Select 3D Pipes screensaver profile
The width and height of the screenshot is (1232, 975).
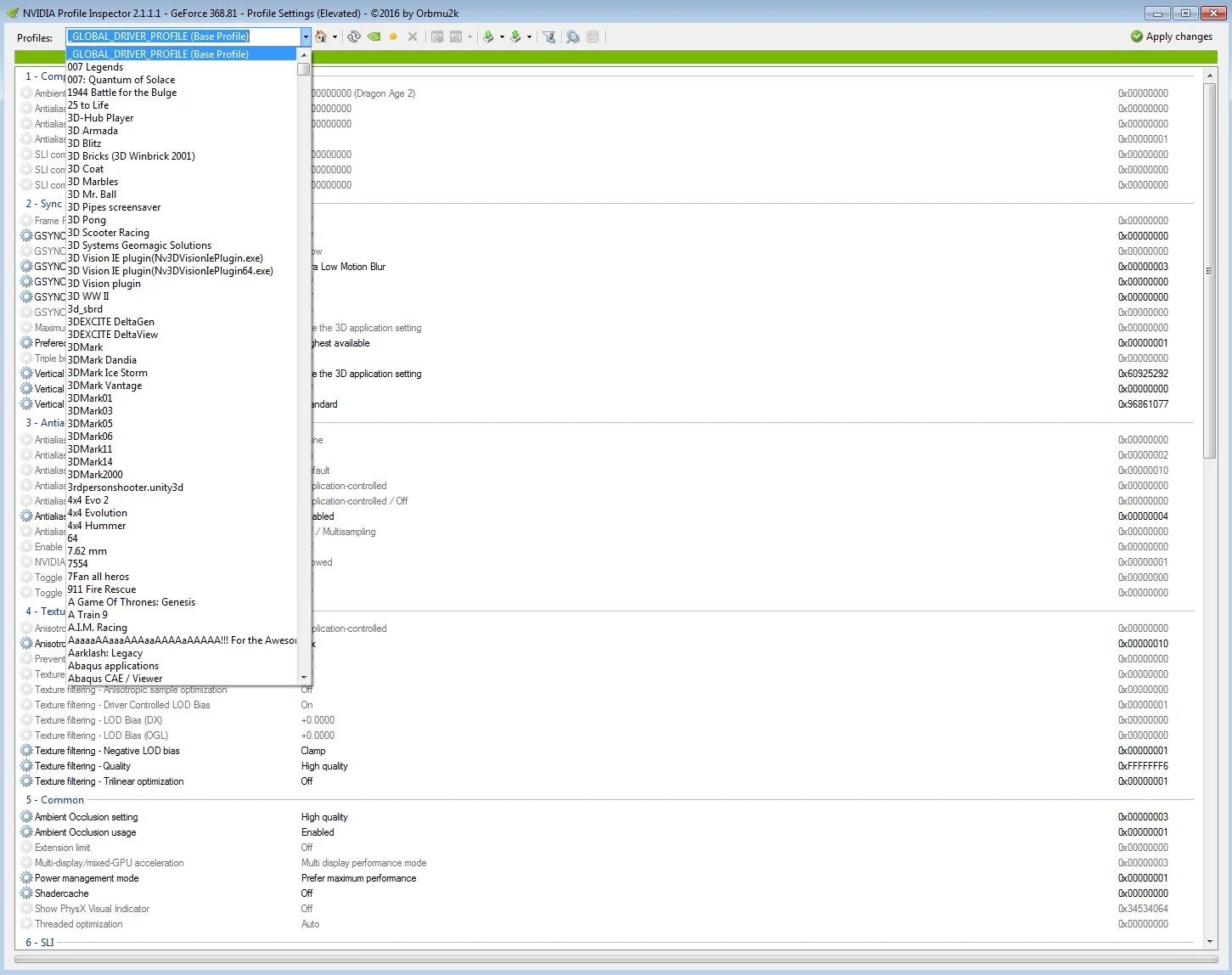click(x=182, y=207)
